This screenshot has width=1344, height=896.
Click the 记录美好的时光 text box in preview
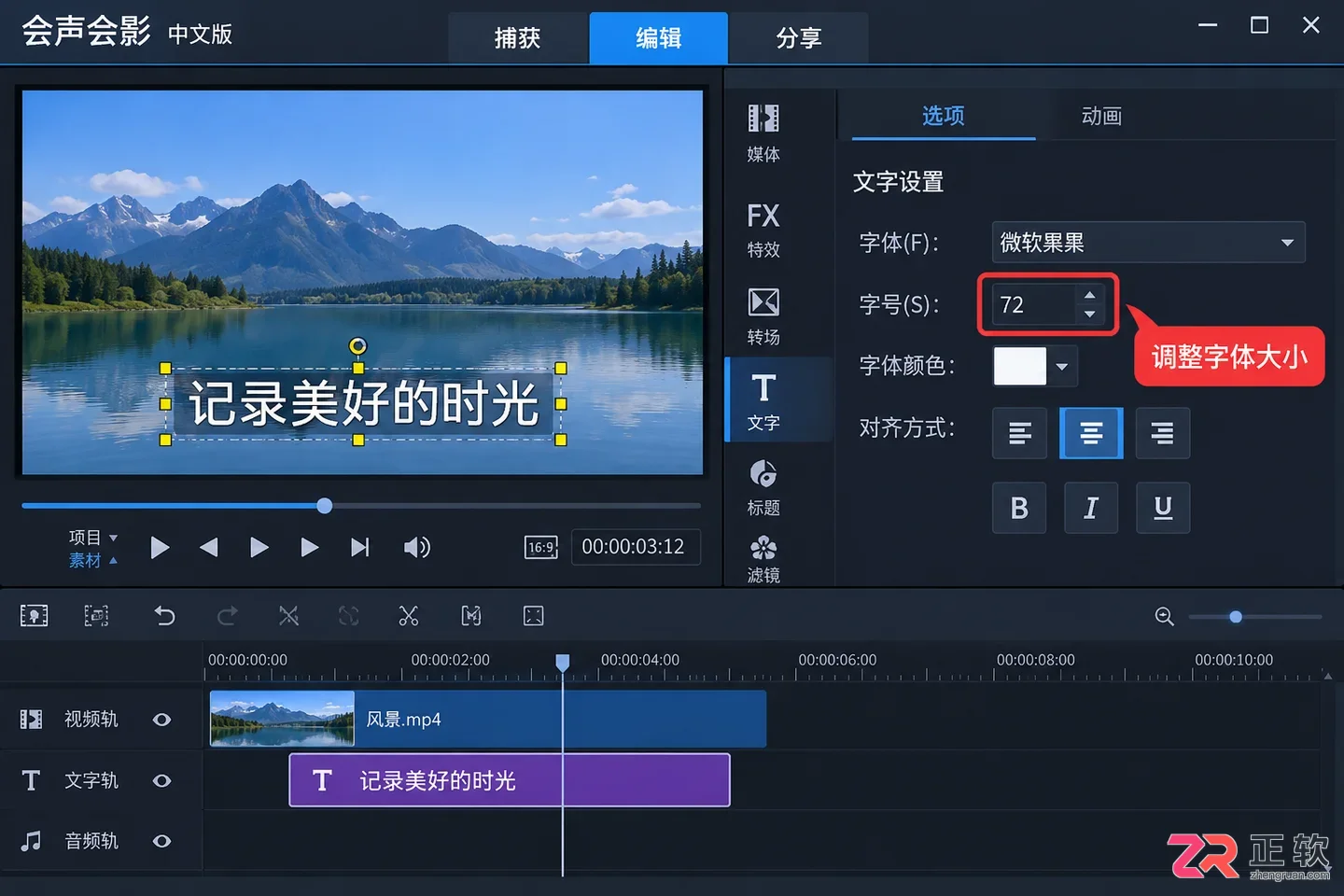coord(363,404)
